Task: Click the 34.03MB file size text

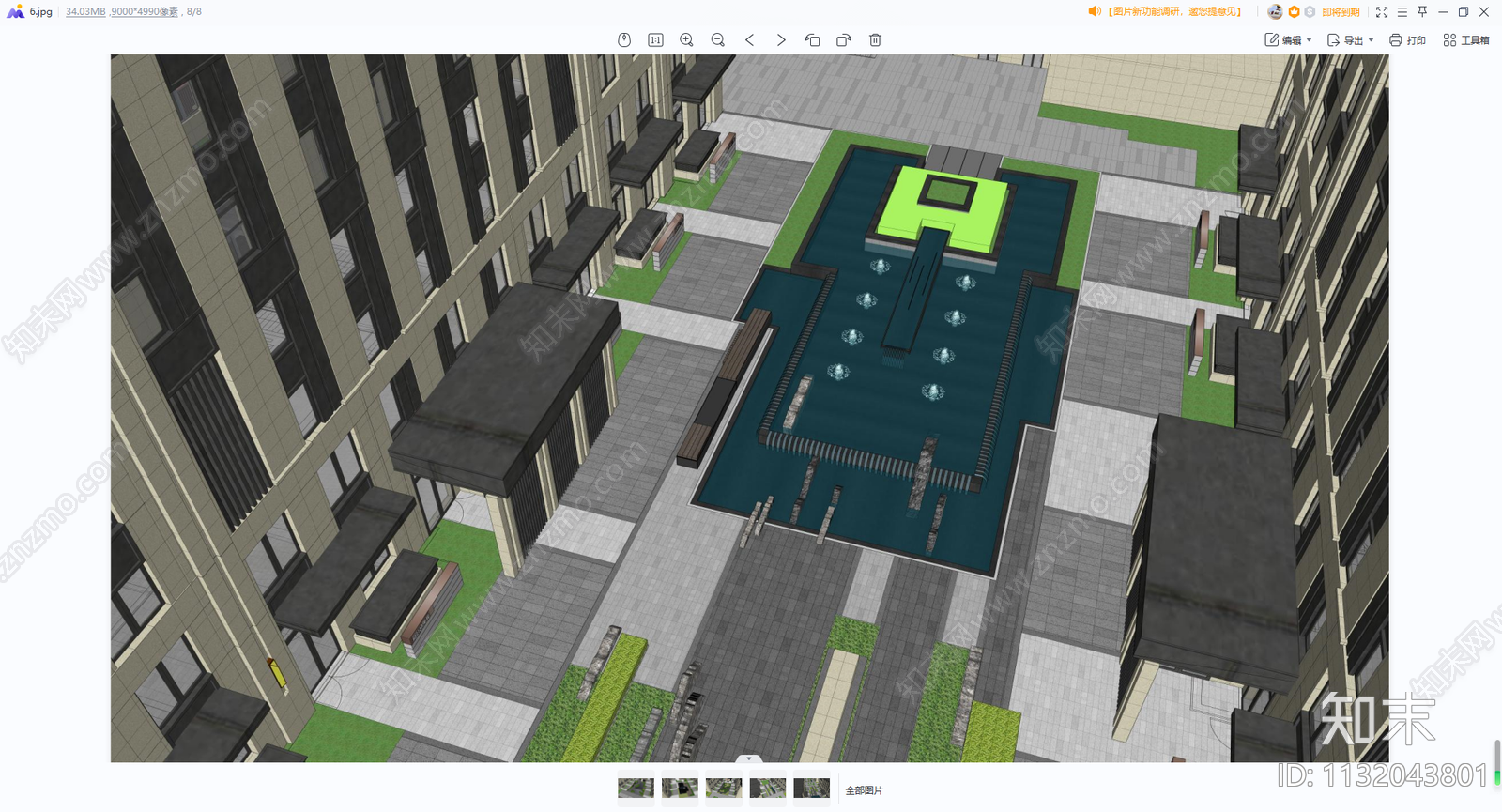Action: [85, 11]
